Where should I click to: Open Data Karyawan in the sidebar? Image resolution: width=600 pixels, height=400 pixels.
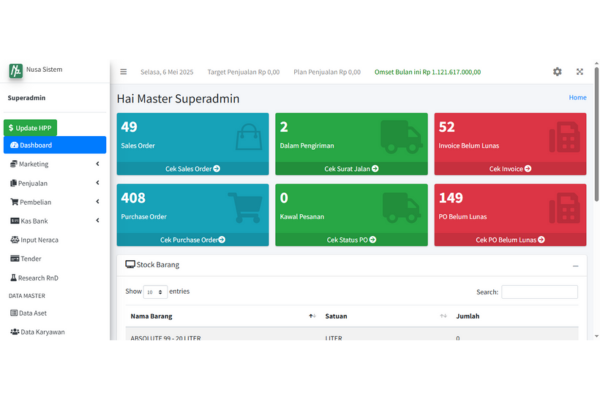pos(44,331)
